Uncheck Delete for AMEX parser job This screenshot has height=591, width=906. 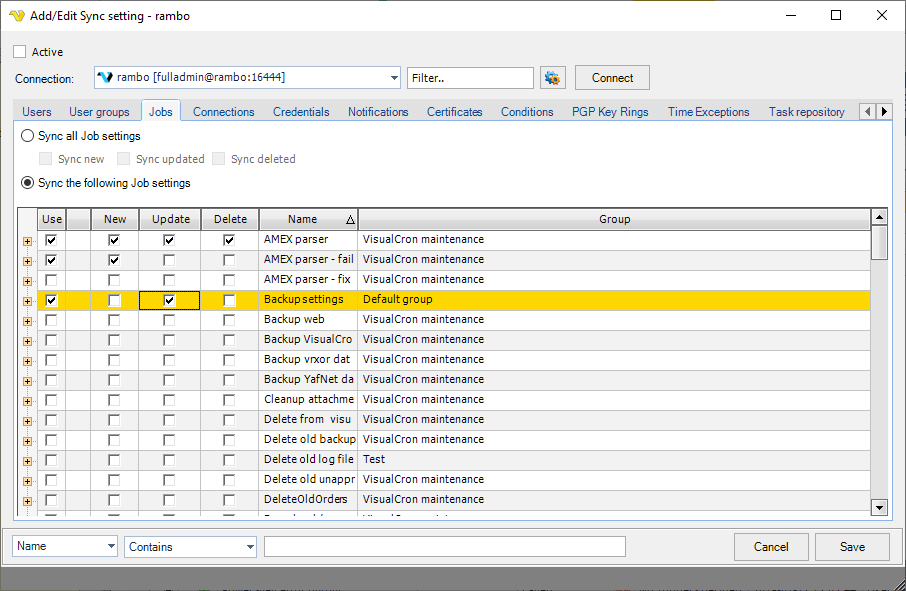[x=229, y=240]
